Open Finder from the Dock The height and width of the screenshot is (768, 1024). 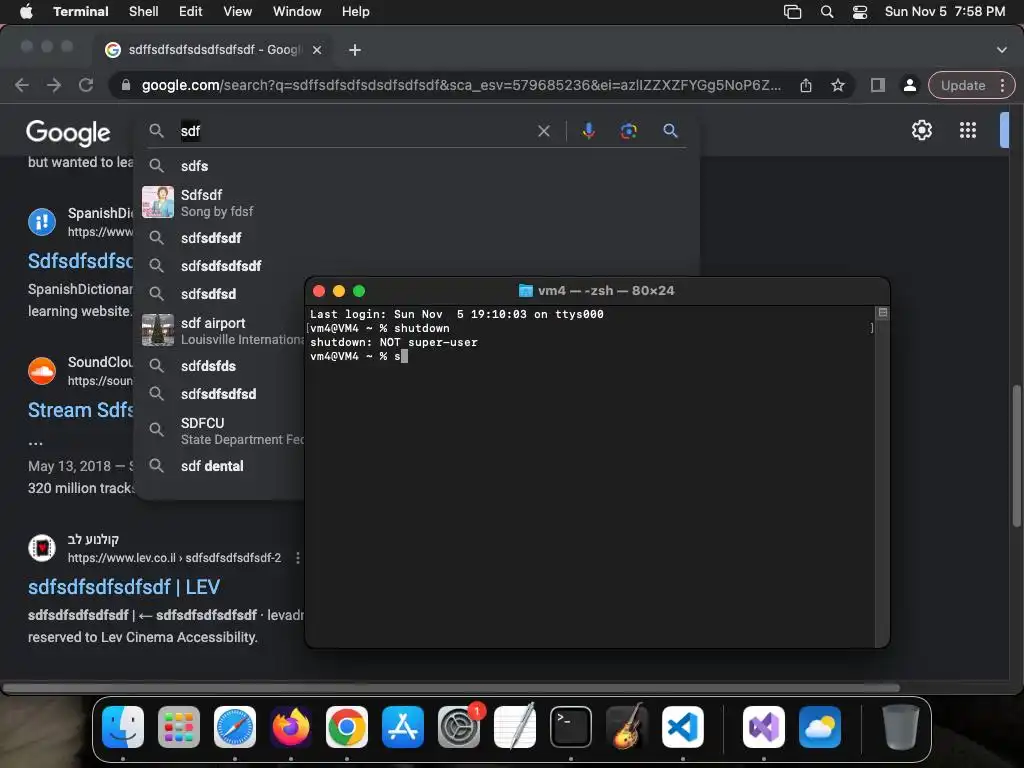coord(123,727)
